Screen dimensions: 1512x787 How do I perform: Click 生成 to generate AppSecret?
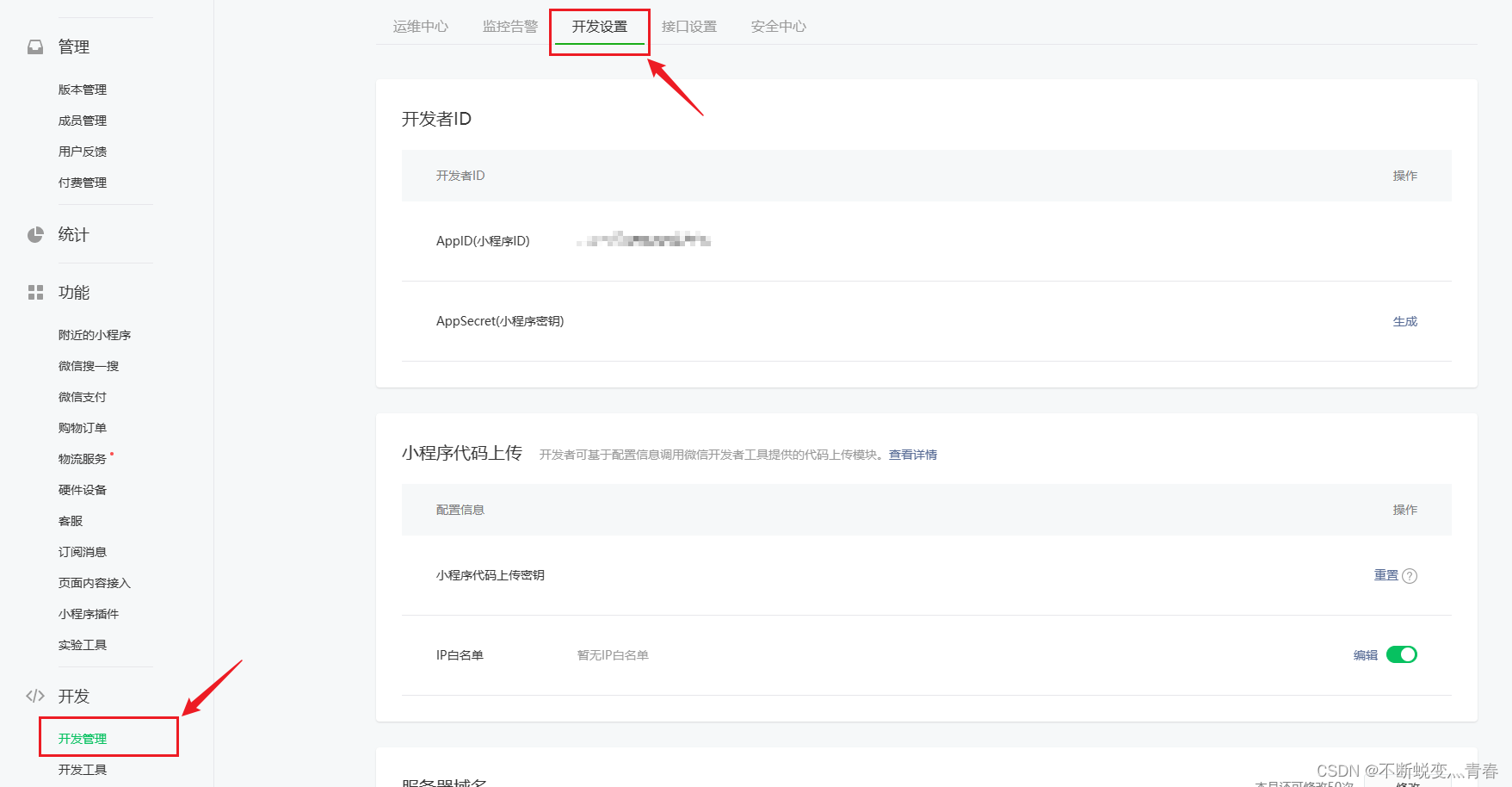click(x=1405, y=321)
